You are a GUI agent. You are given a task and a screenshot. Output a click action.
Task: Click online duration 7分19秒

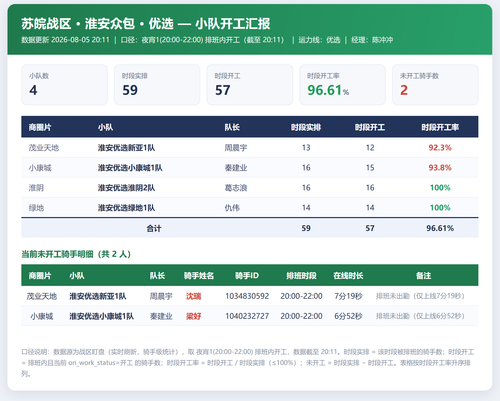(x=348, y=296)
